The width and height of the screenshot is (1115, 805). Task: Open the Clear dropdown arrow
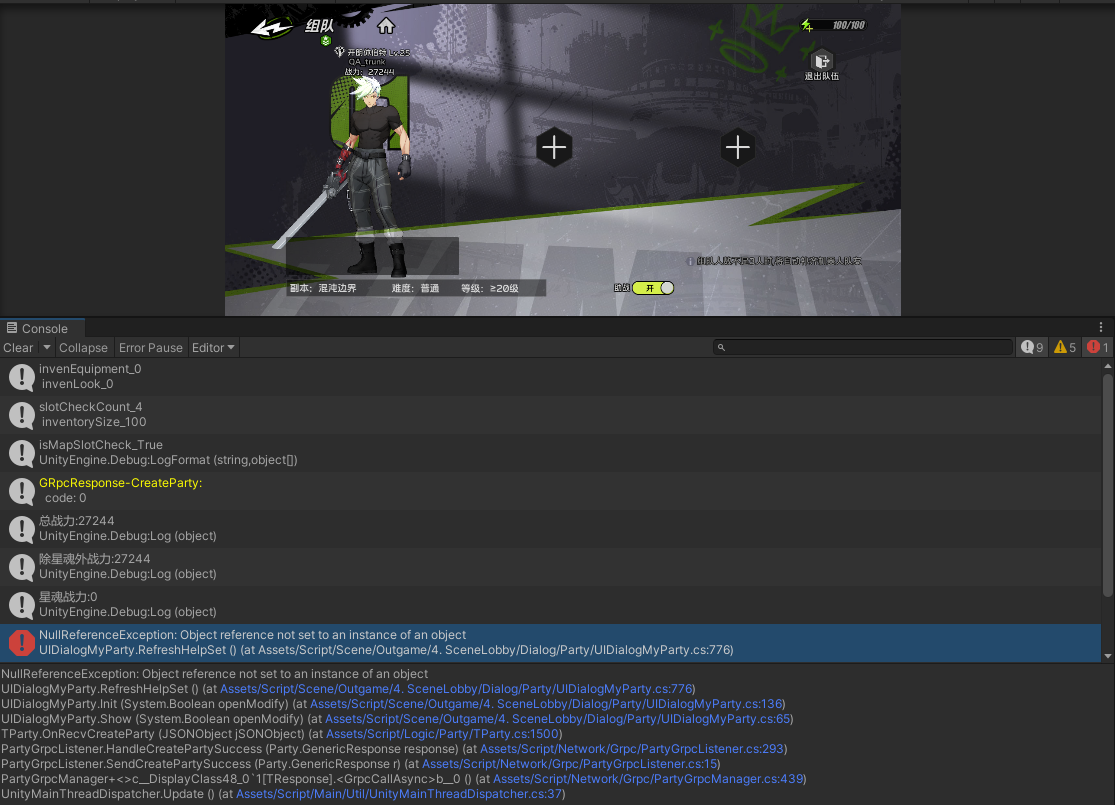(x=45, y=348)
